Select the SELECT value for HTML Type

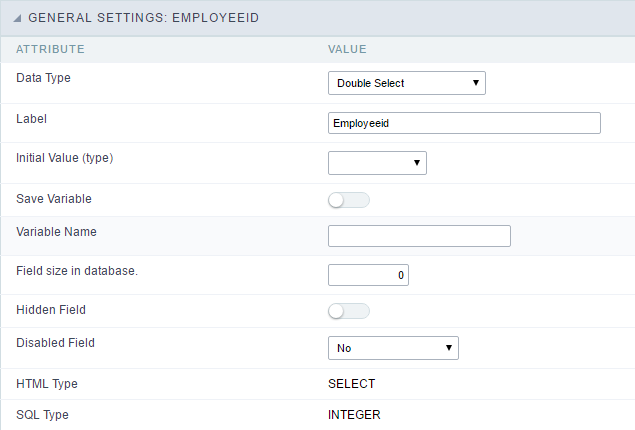pyautogui.click(x=352, y=384)
